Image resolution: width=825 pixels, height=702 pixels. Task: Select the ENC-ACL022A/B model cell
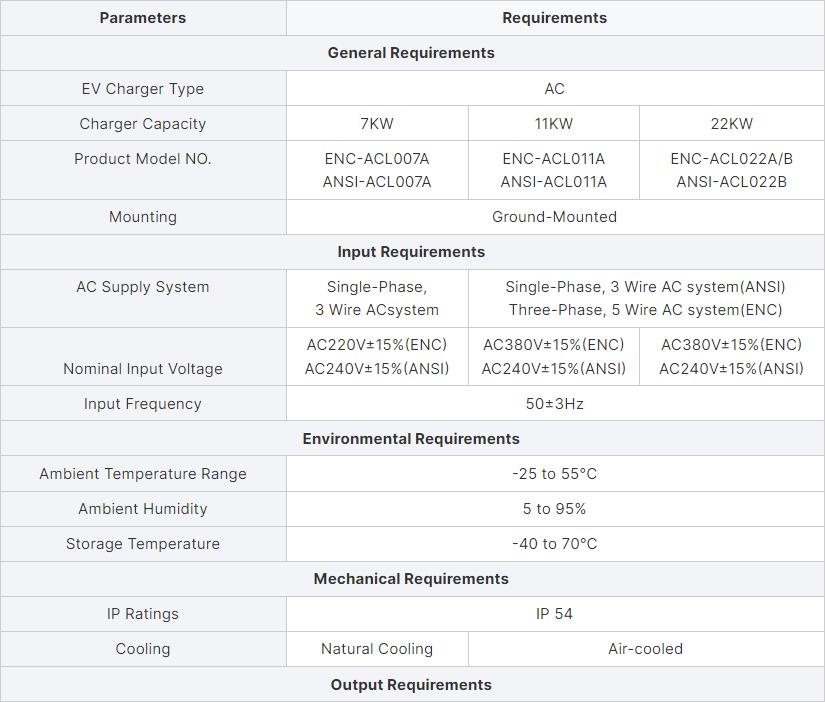point(732,170)
